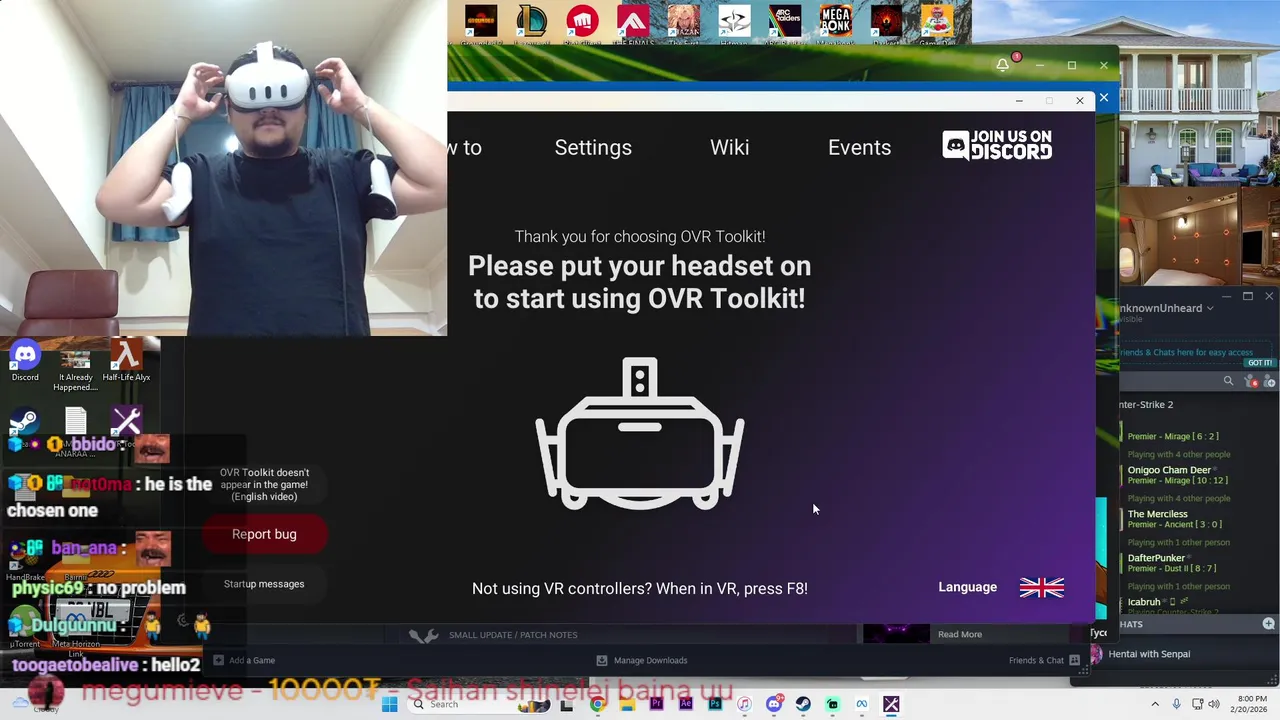Open 'OVR Toolkit doesn't appear' help video
Screen dimensions: 1280x720
click(x=264, y=484)
